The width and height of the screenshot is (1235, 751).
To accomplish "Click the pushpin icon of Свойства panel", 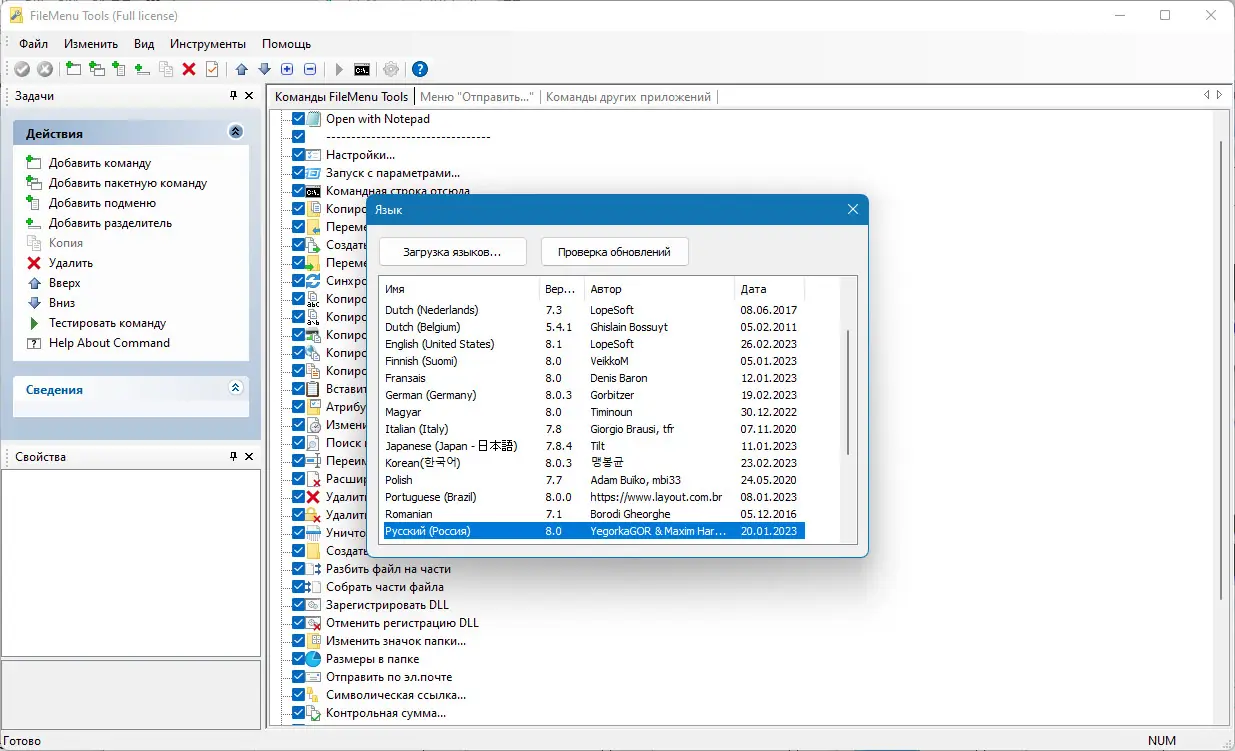I will pos(233,456).
